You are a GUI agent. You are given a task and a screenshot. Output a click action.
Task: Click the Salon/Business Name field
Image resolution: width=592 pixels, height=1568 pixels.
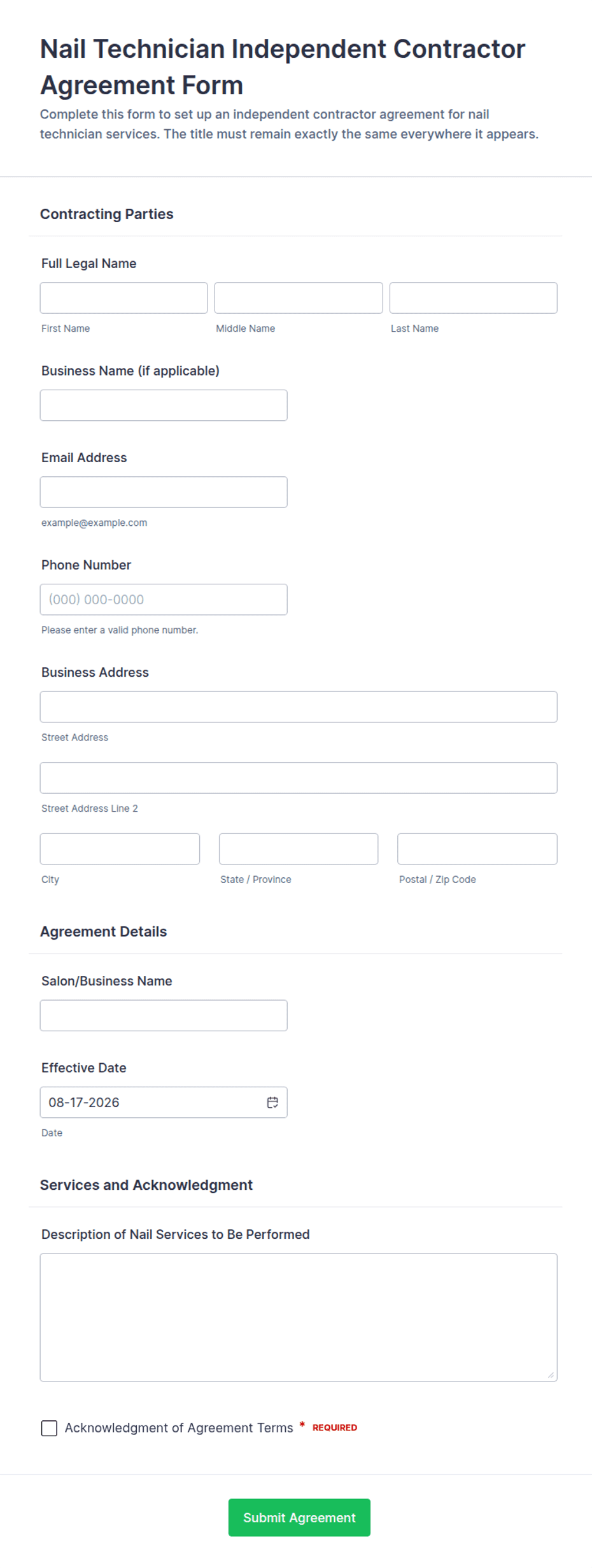click(164, 1015)
